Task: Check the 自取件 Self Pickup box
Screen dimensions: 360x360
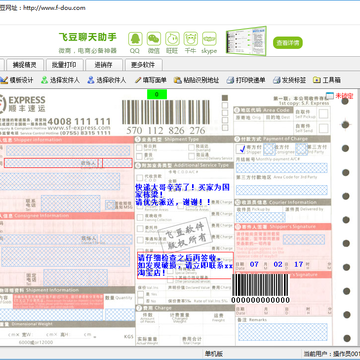Action: (x=323, y=114)
